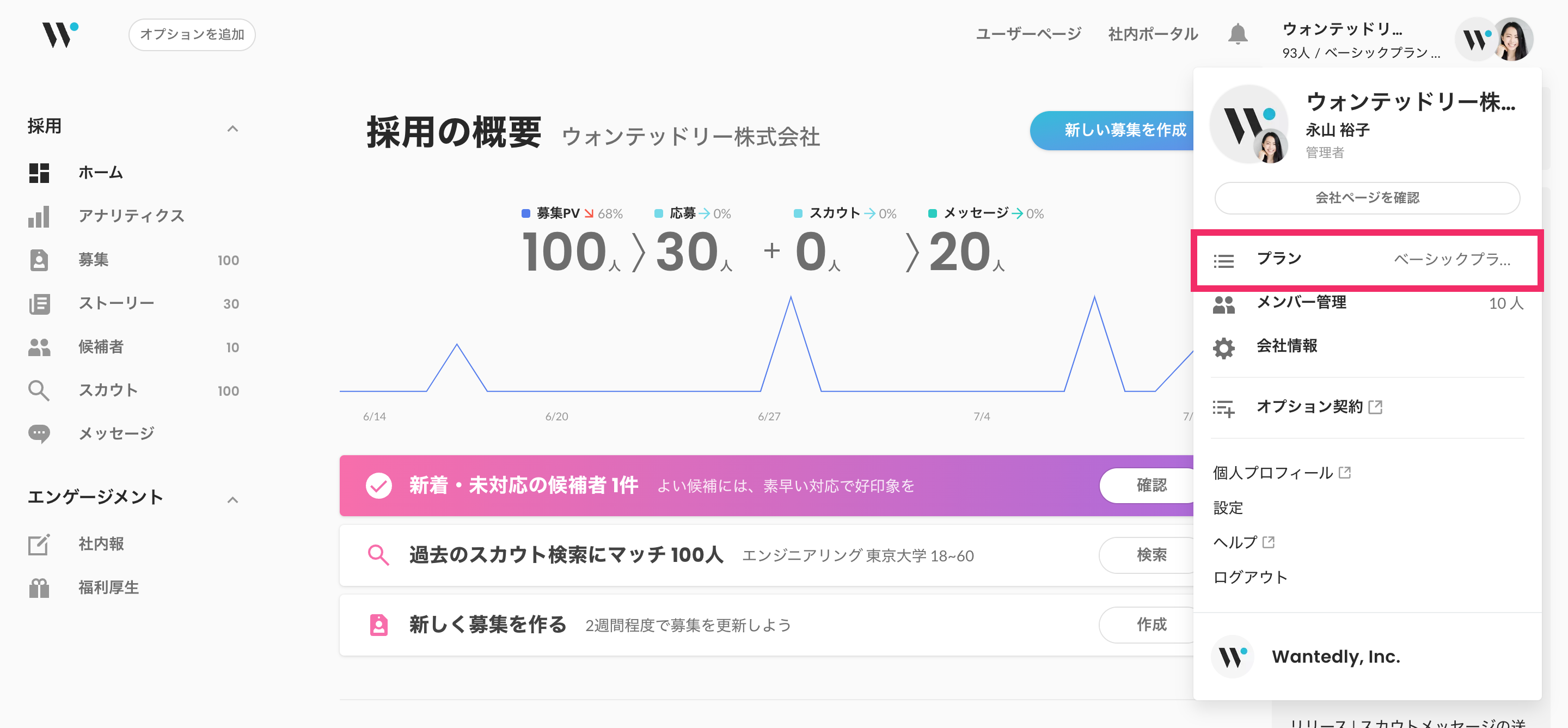Viewport: 1568px width, 728px height.
Task: Click the 候補者 people icon in sidebar
Action: (x=39, y=347)
